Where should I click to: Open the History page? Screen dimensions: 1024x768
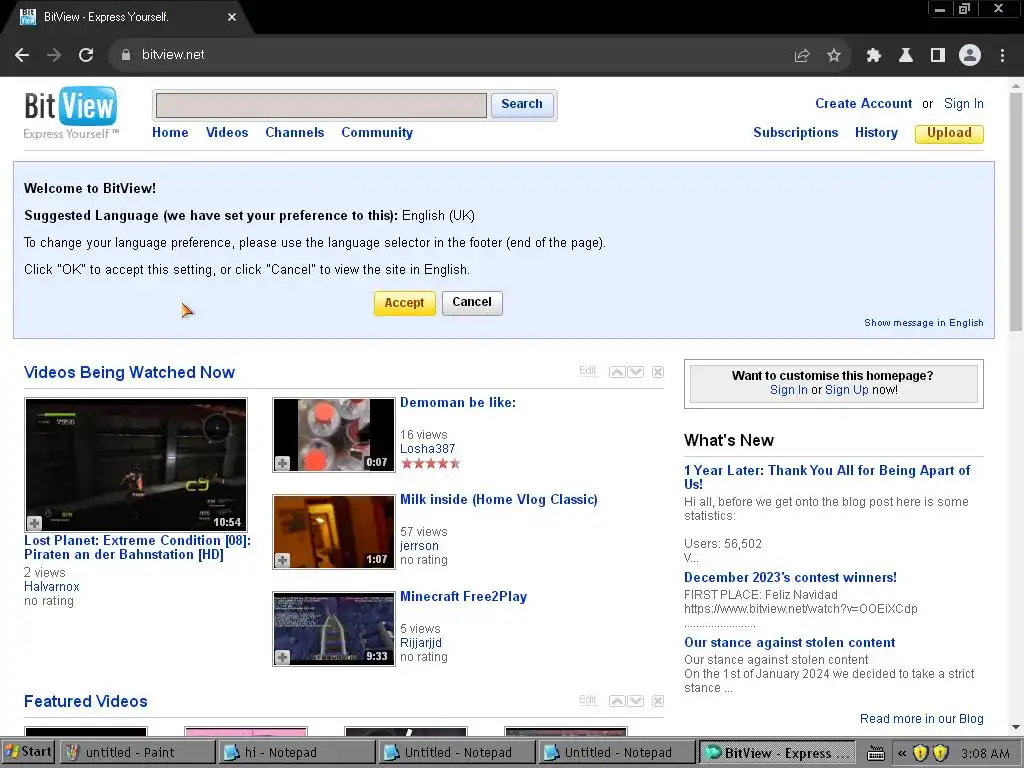click(876, 133)
